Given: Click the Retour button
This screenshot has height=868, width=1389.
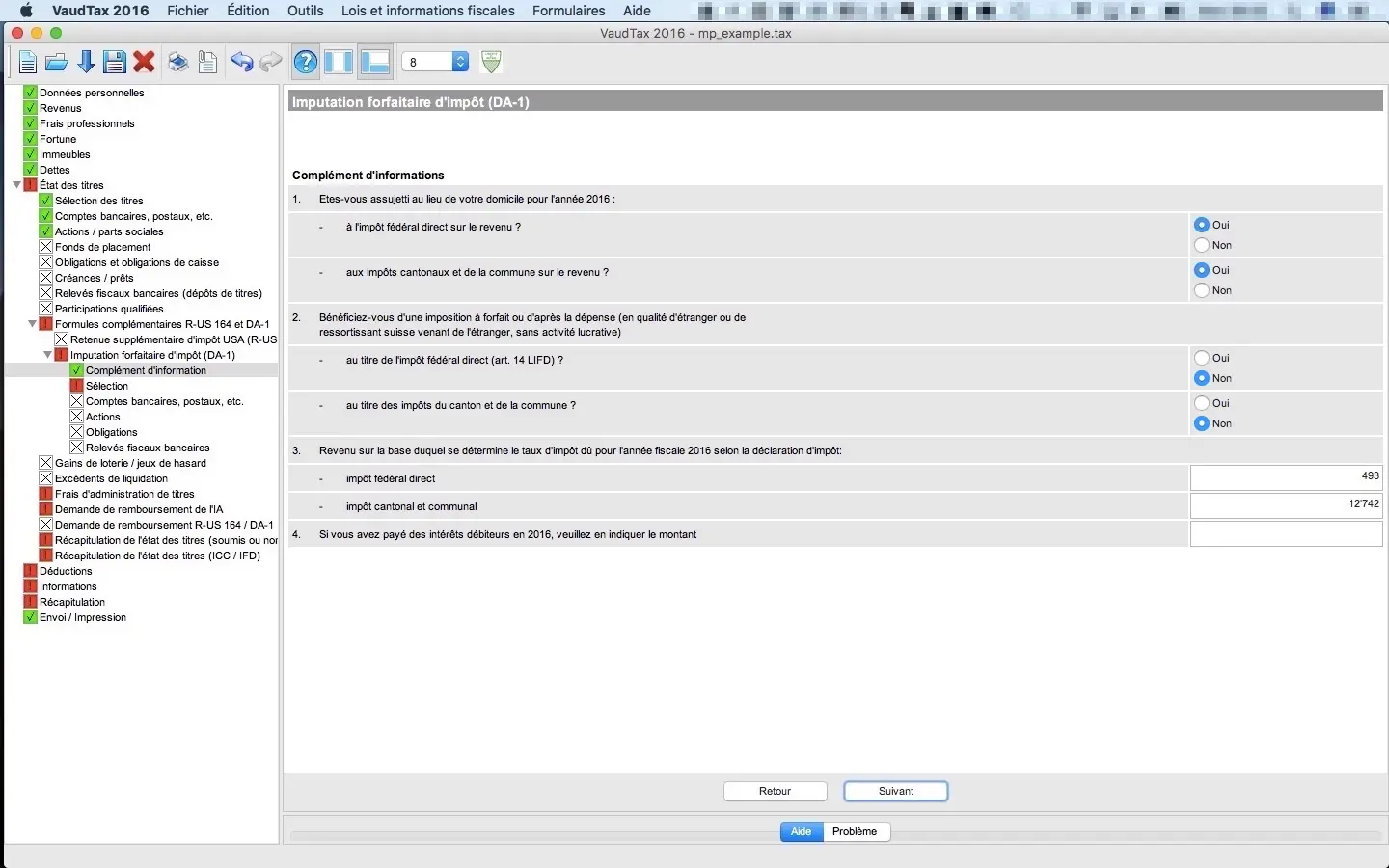Looking at the screenshot, I should click(776, 791).
